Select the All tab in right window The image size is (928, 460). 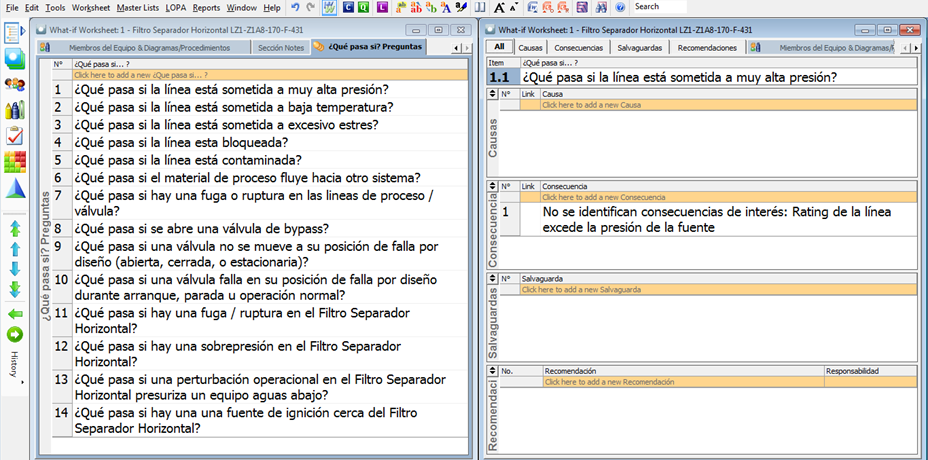point(500,47)
